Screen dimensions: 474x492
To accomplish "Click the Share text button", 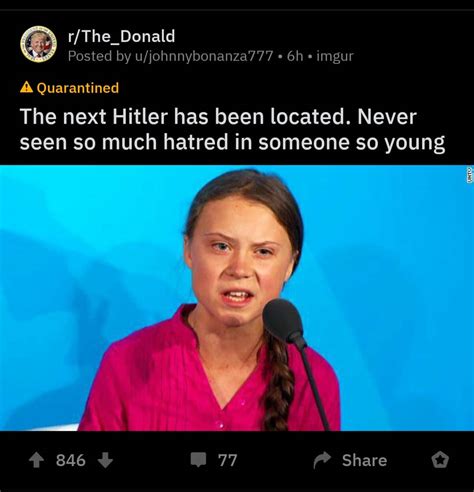I will click(x=364, y=460).
